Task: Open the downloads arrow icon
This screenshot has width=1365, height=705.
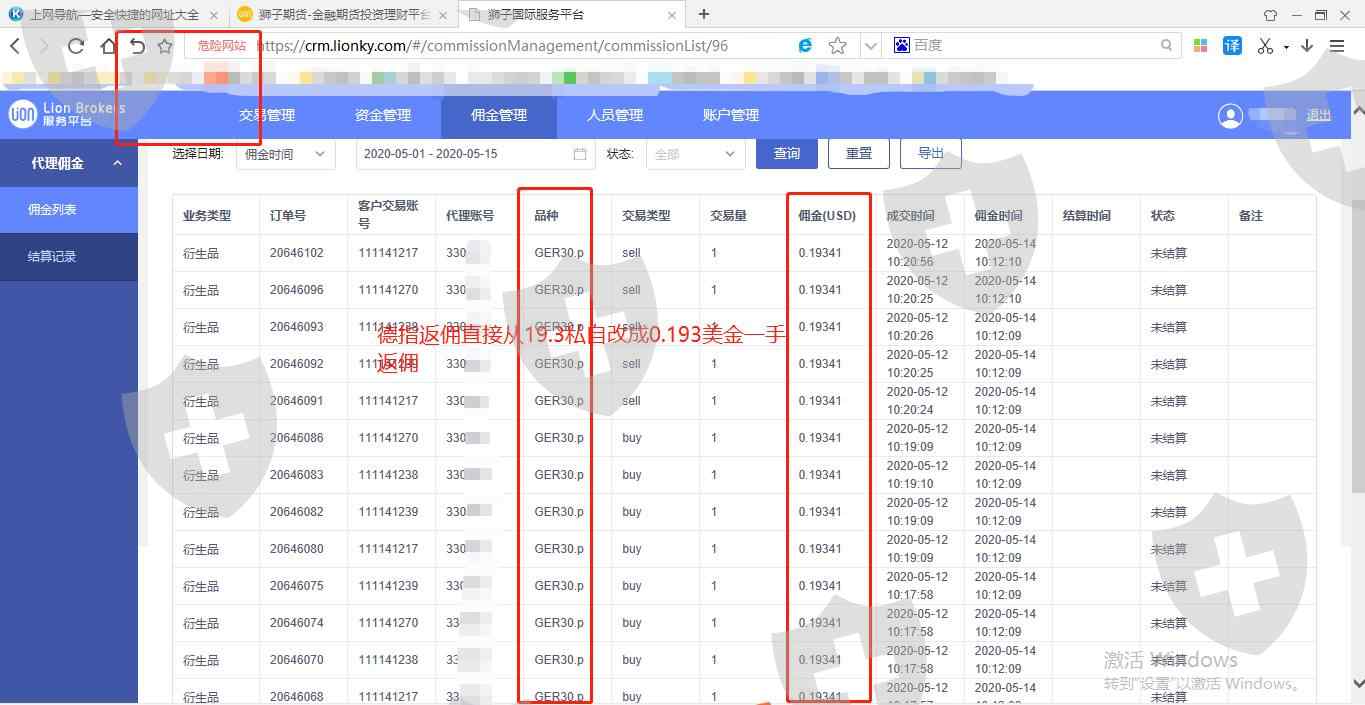Action: coord(1307,46)
